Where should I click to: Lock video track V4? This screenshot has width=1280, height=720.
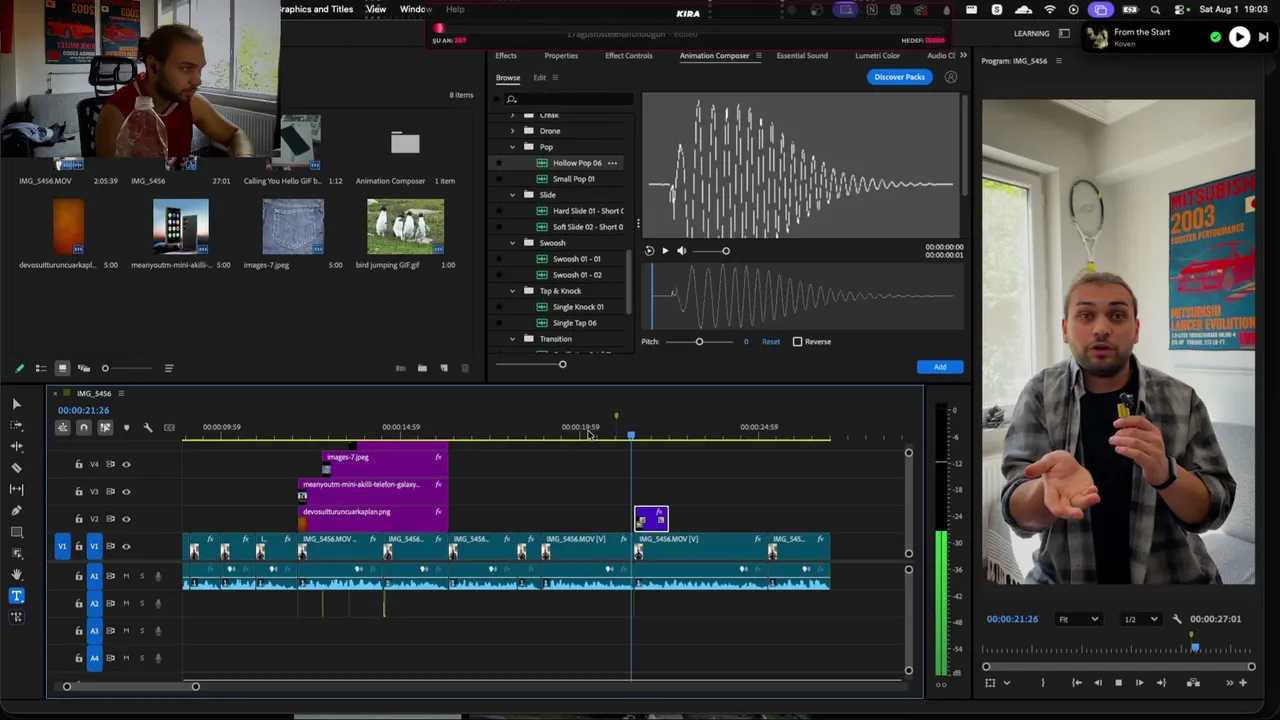pyautogui.click(x=79, y=464)
